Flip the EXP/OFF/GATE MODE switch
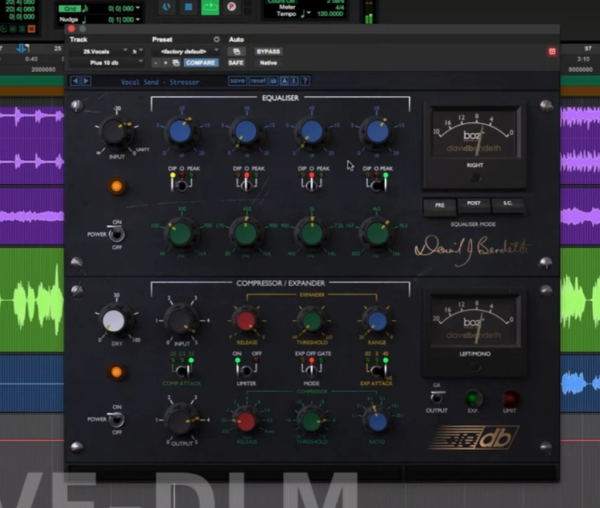The height and width of the screenshot is (508, 600). 311,370
